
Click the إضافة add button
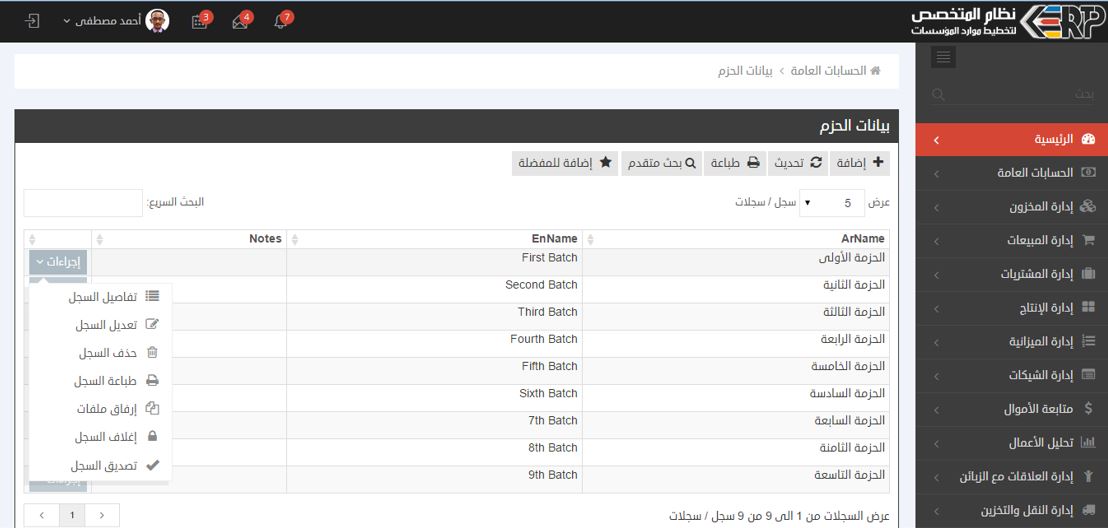coord(859,163)
